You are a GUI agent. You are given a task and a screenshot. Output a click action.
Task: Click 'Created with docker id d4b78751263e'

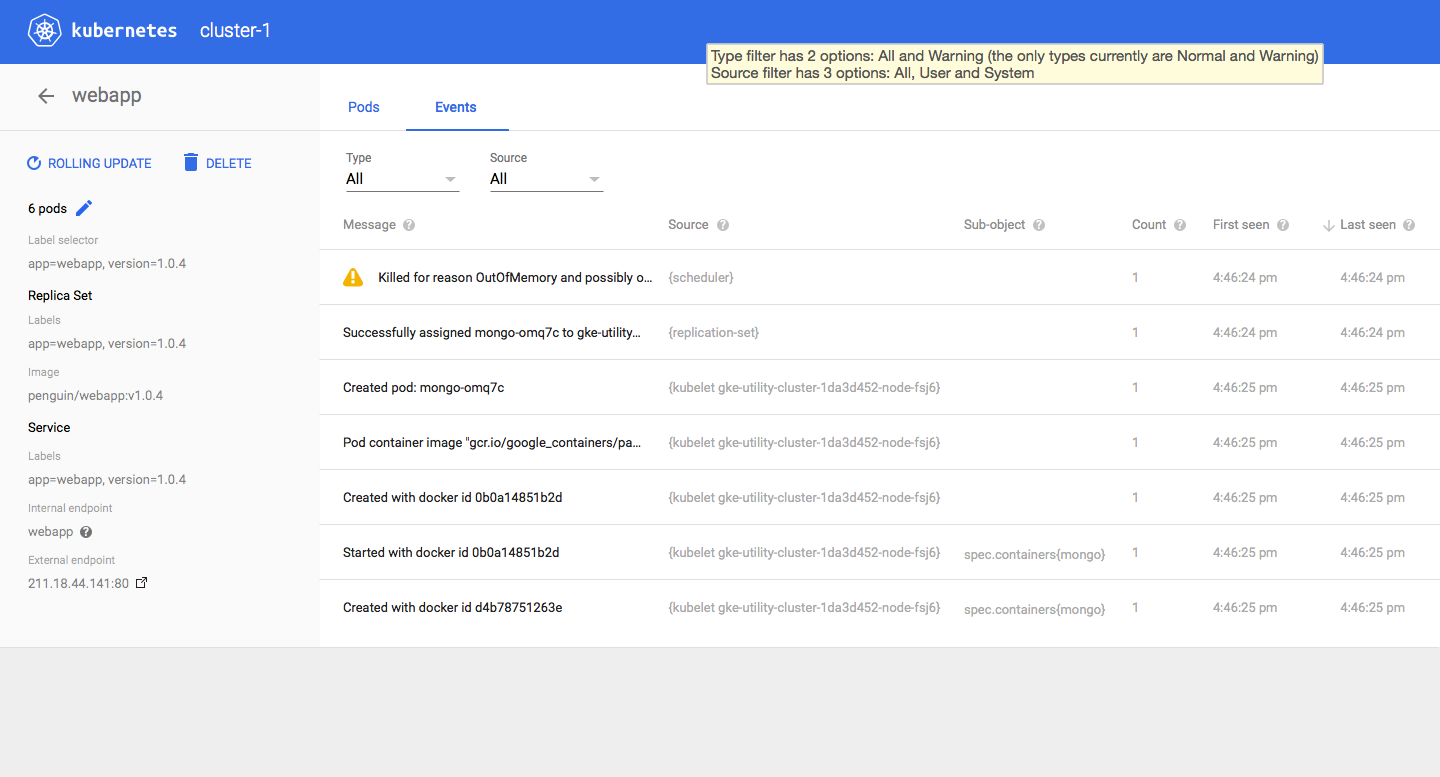click(452, 608)
